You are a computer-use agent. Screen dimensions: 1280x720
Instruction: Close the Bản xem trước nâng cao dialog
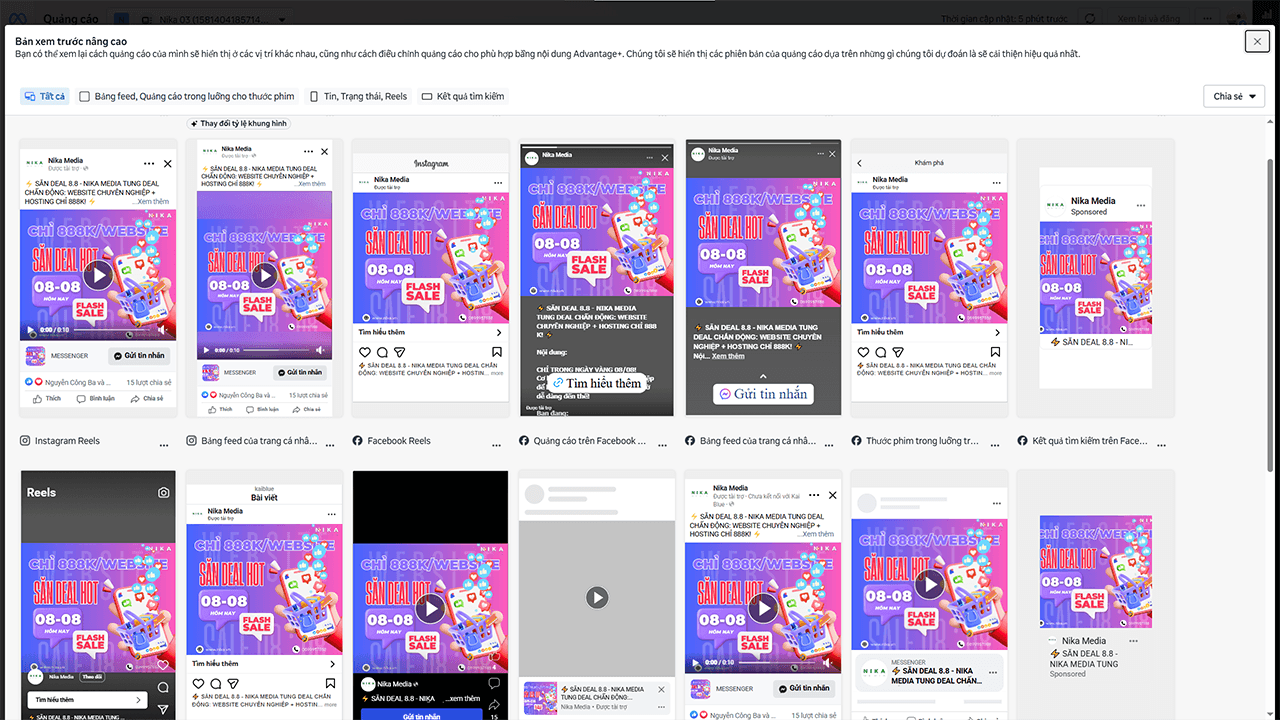point(1257,41)
